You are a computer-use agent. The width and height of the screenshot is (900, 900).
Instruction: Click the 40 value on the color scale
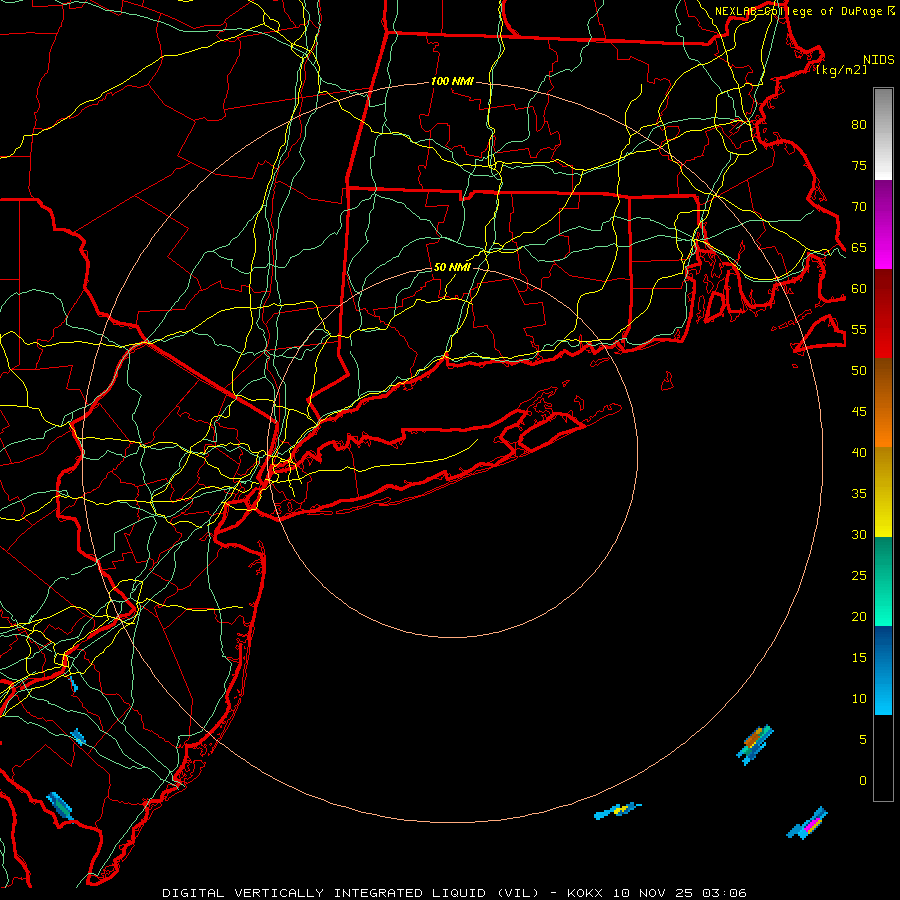[x=859, y=453]
